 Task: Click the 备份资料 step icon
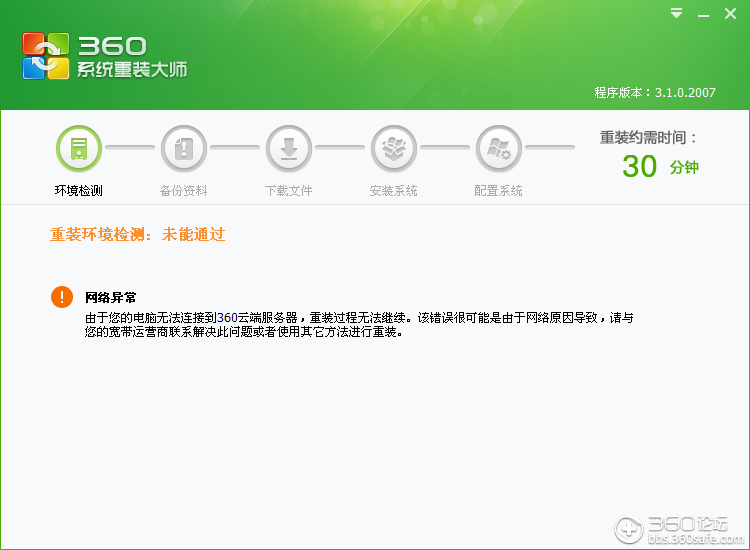coord(184,149)
